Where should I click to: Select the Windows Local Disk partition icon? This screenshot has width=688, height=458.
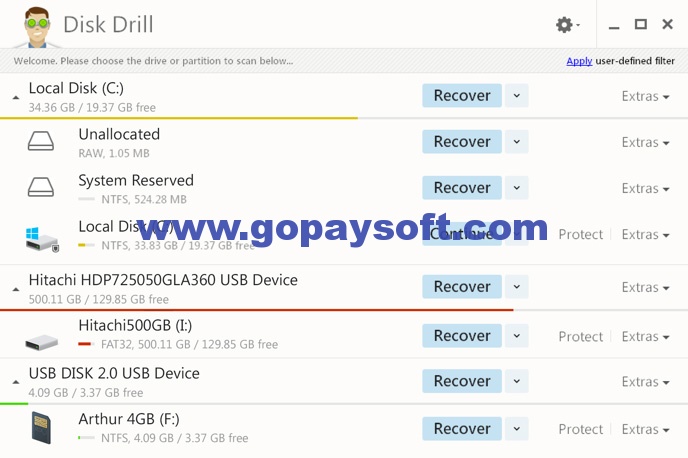point(42,239)
